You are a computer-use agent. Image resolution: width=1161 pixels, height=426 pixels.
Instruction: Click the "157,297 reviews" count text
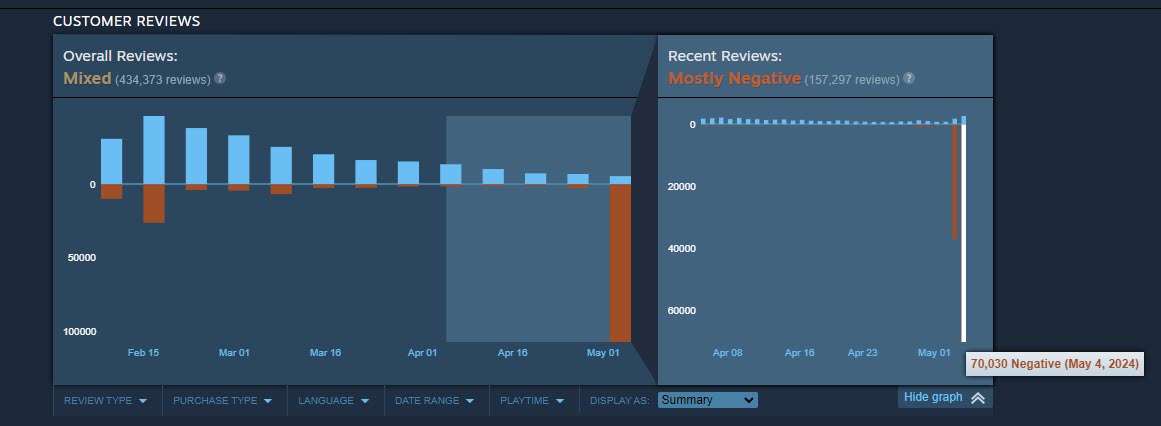(x=851, y=79)
